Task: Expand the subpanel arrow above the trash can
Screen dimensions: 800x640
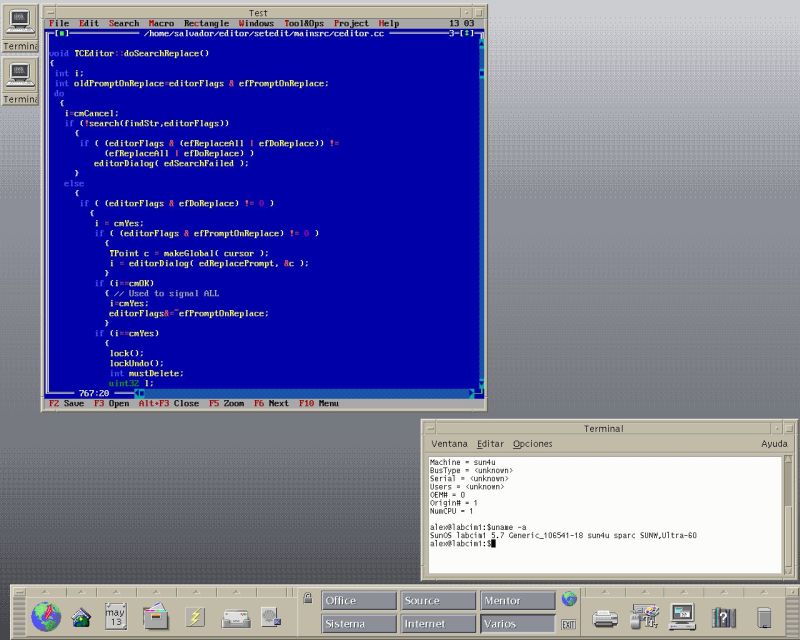Action: click(764, 592)
